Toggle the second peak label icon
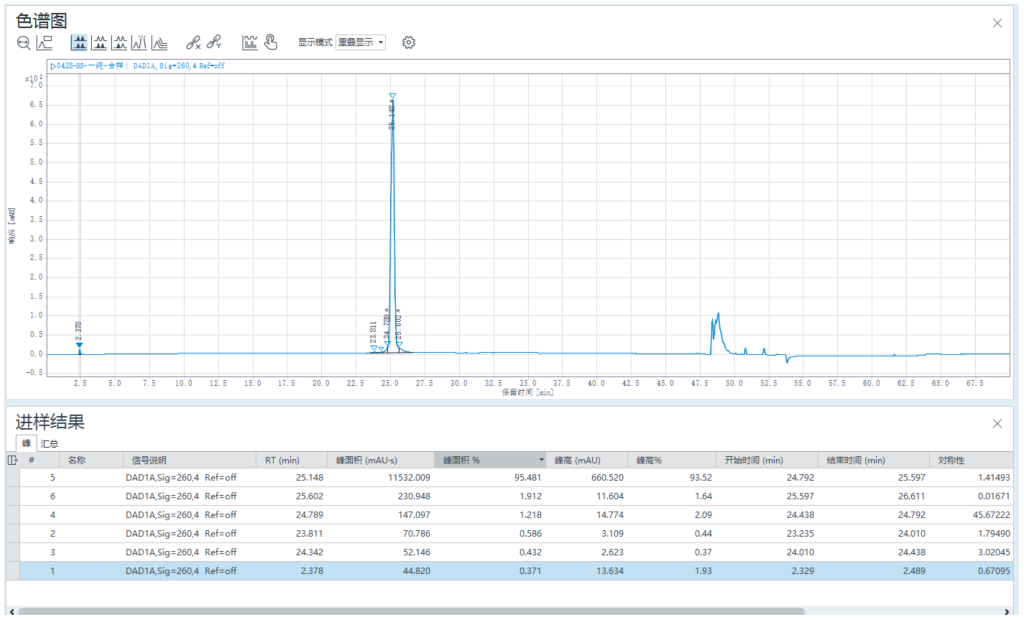 (x=99, y=43)
